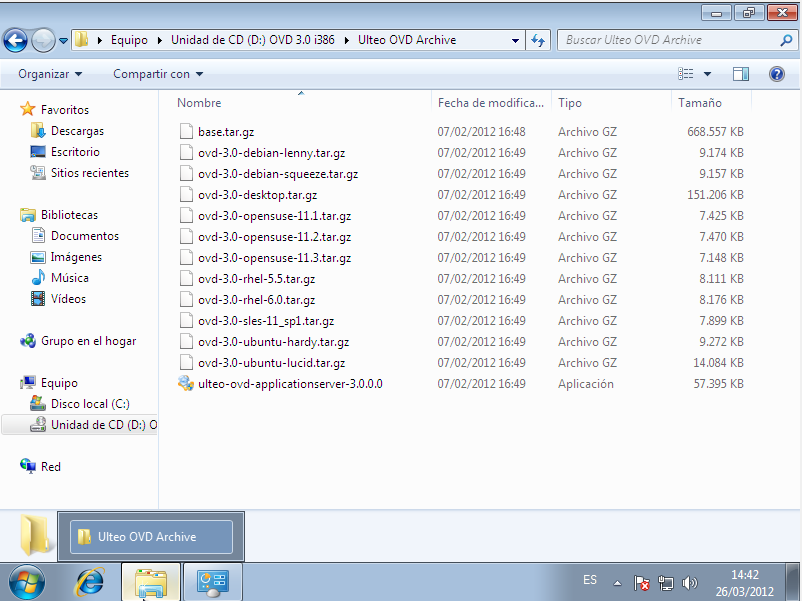The height and width of the screenshot is (601, 802).
Task: Open the Organizar menu
Action: click(x=50, y=74)
